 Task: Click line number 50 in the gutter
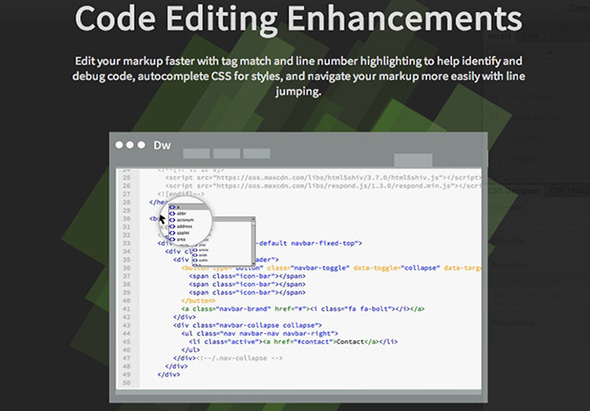(x=126, y=383)
